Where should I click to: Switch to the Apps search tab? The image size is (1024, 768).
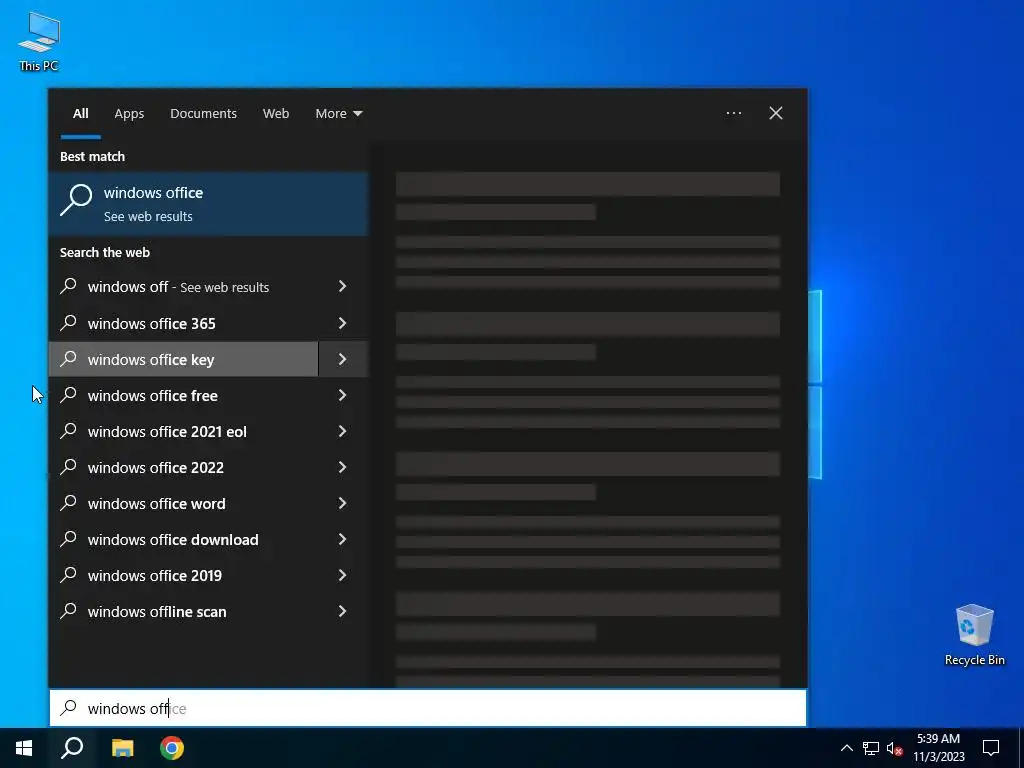(x=129, y=114)
